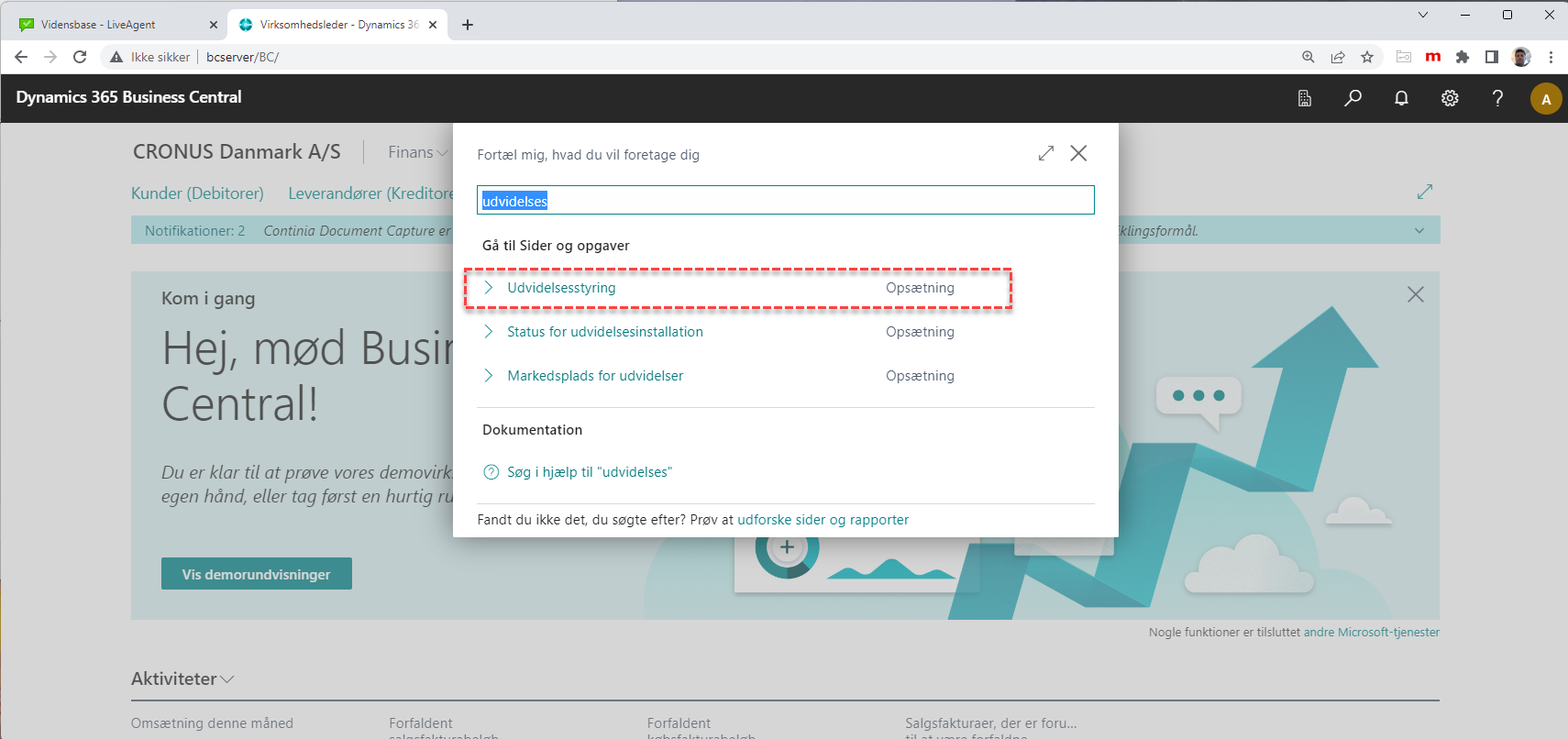Open the Chrome profile picture
Viewport: 1568px width, 739px height.
coord(1521,57)
